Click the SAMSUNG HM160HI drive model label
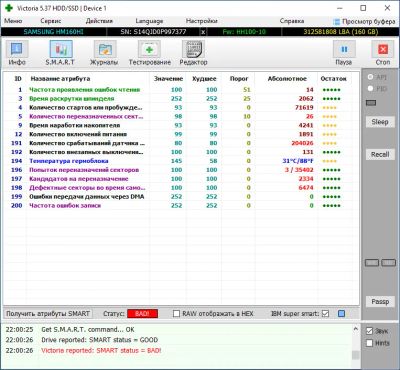 click(x=54, y=32)
